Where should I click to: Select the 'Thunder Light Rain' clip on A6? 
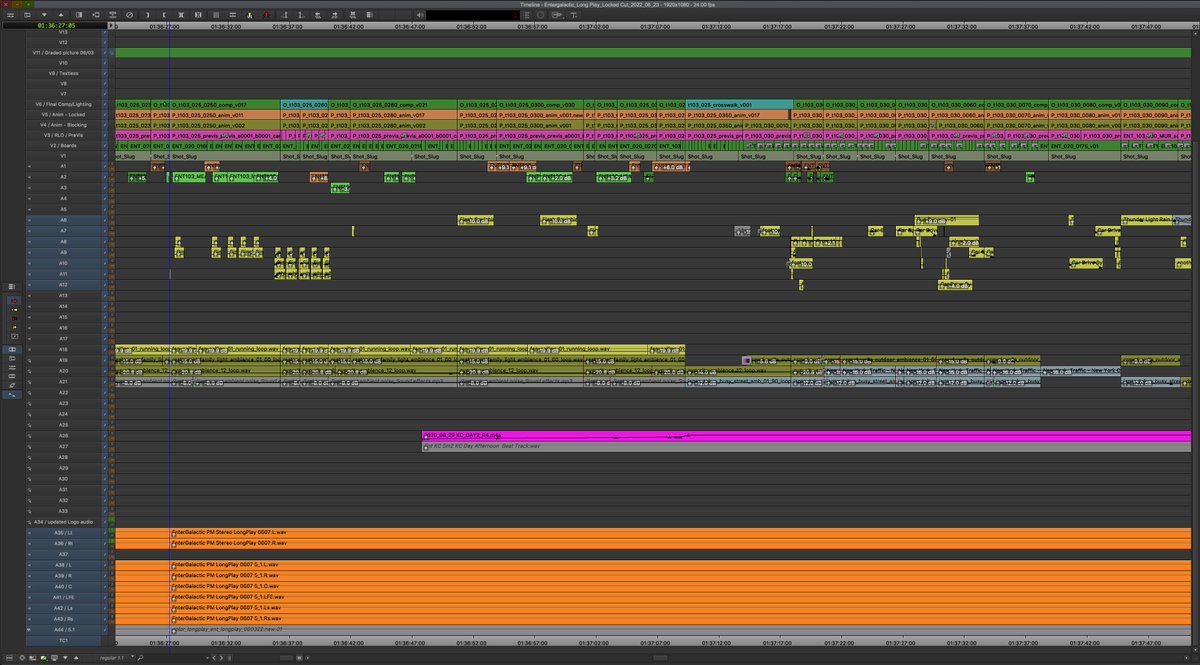pyautogui.click(x=1146, y=219)
